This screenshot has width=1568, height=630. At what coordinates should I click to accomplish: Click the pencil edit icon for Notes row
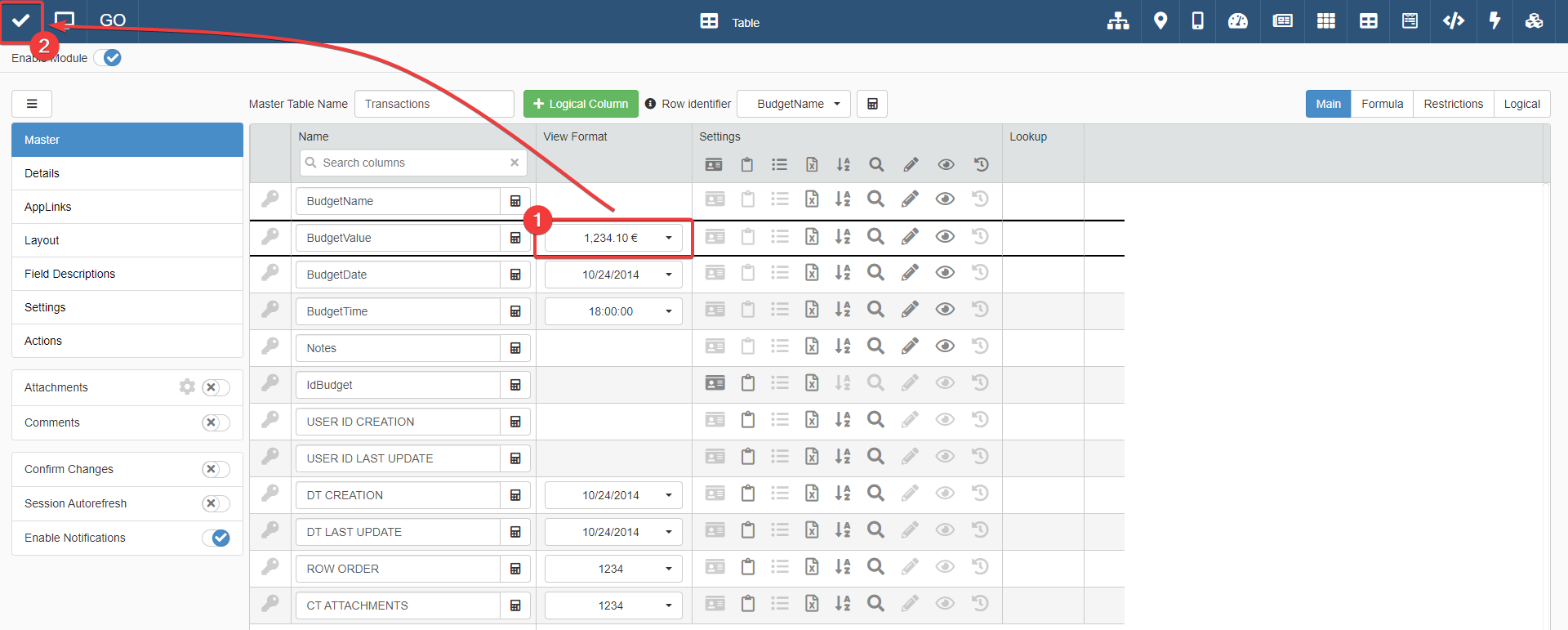click(x=910, y=346)
